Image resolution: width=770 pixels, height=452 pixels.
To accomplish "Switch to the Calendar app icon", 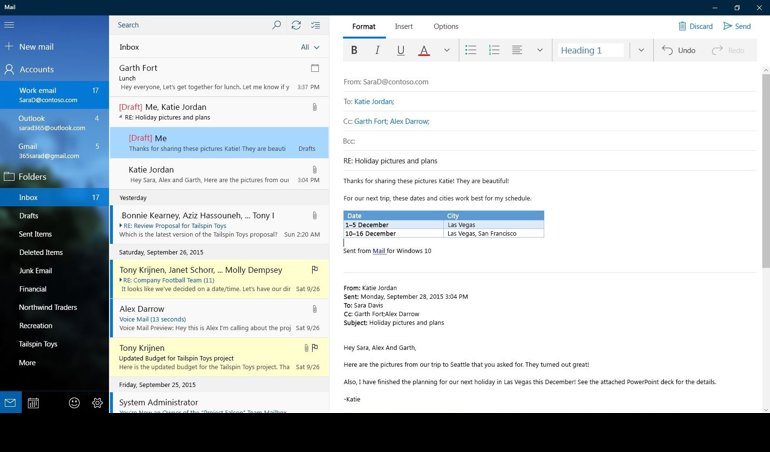I will [33, 403].
